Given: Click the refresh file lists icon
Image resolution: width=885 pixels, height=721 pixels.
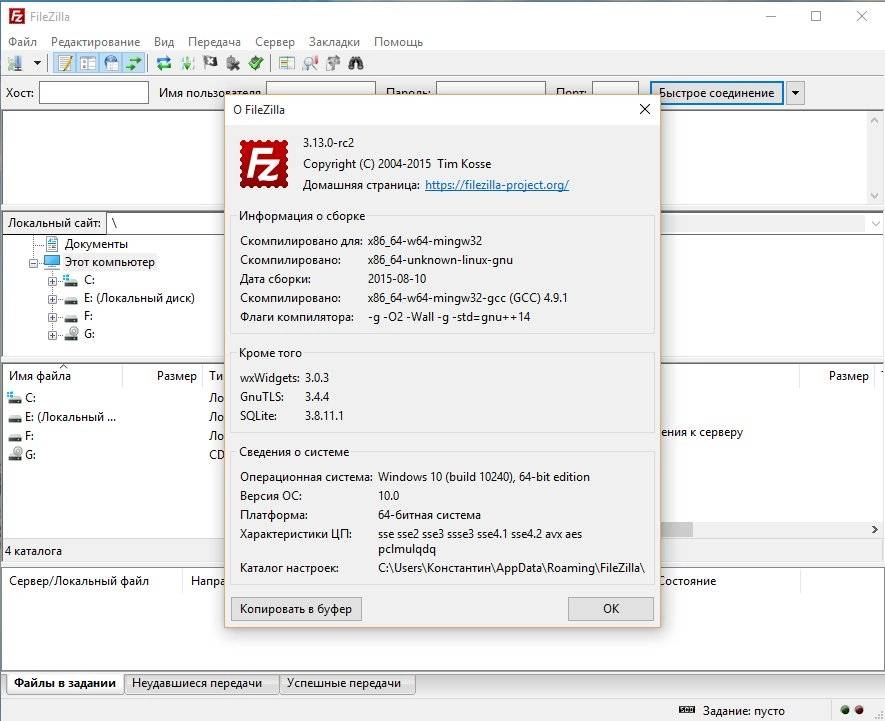Looking at the screenshot, I should pos(164,63).
